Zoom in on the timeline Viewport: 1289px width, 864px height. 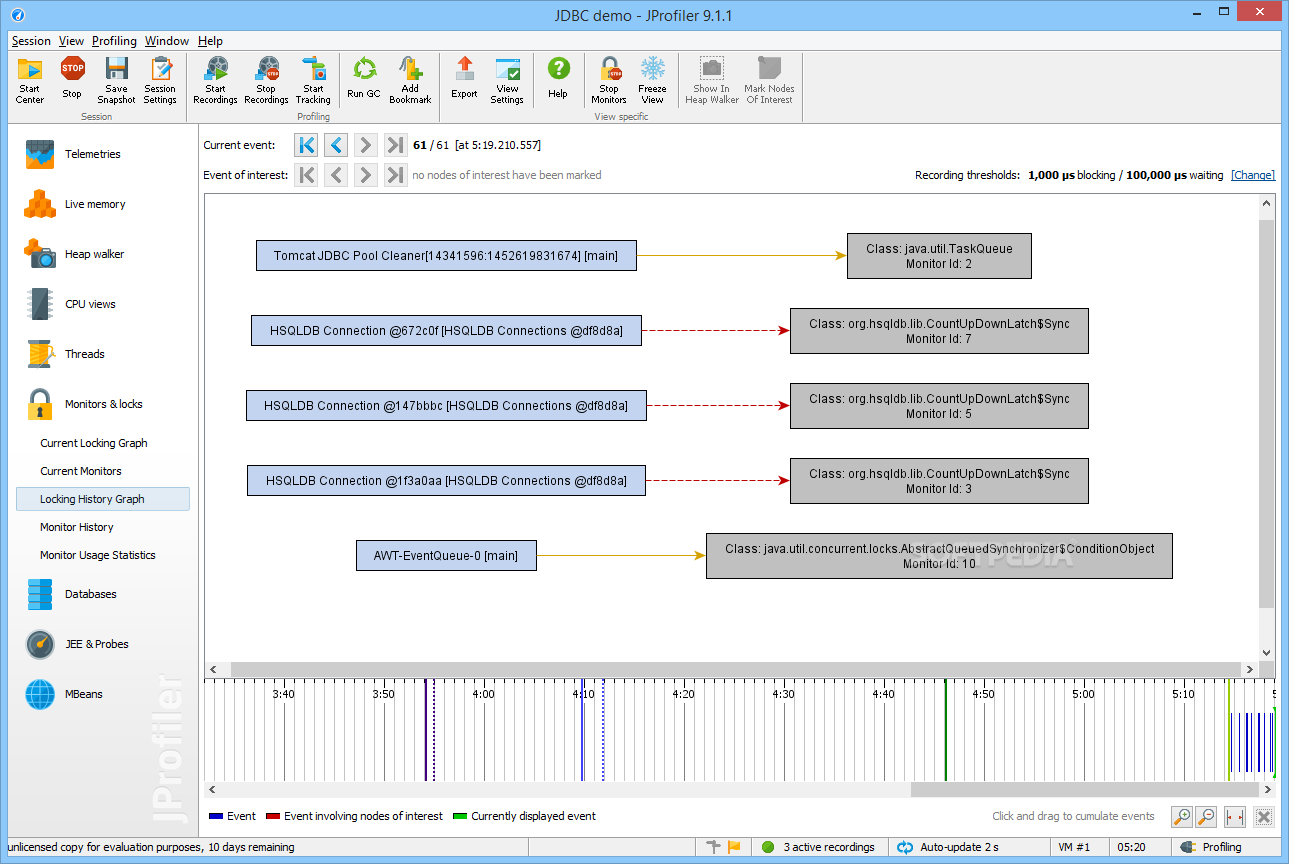(x=1181, y=817)
